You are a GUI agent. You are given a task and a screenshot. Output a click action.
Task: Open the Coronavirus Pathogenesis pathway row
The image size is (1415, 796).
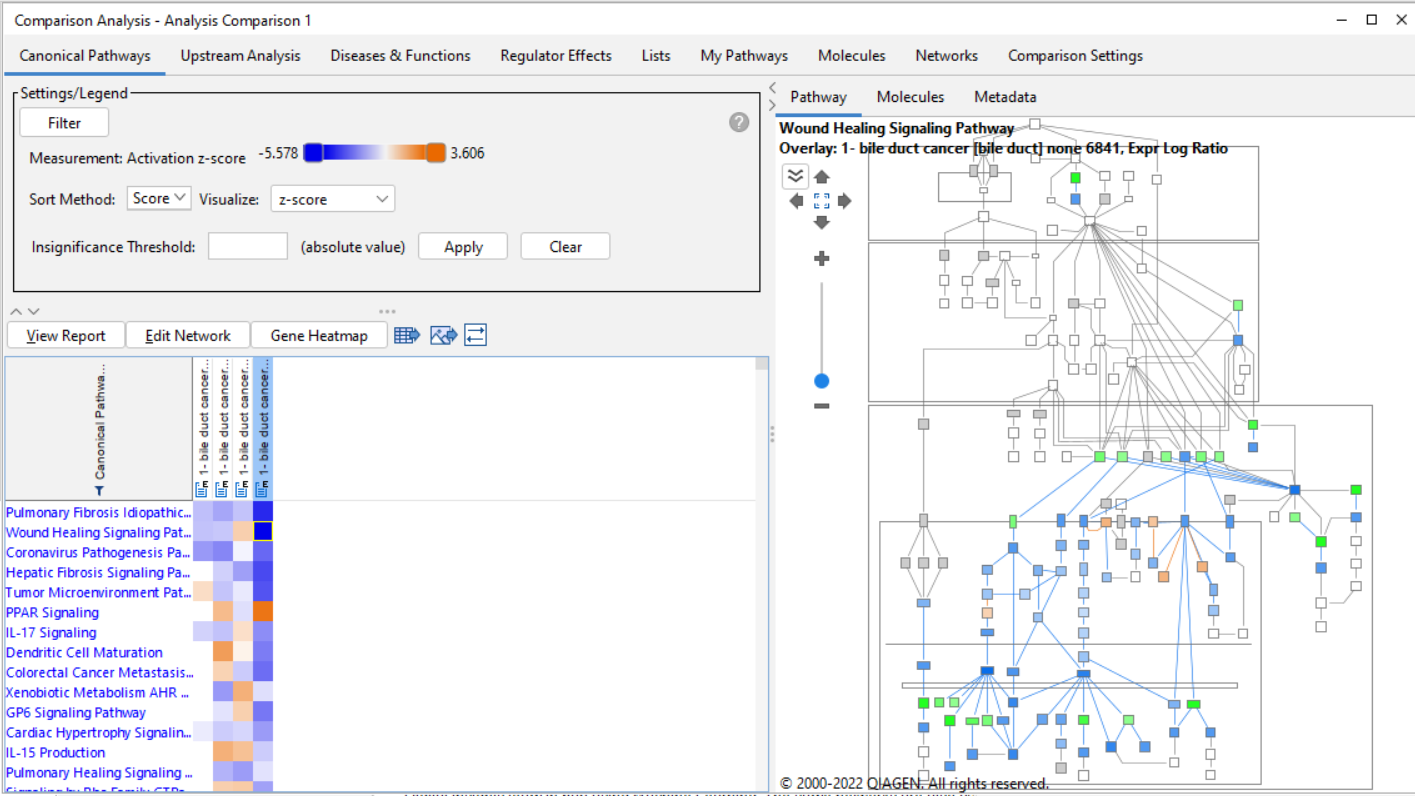[x=98, y=552]
